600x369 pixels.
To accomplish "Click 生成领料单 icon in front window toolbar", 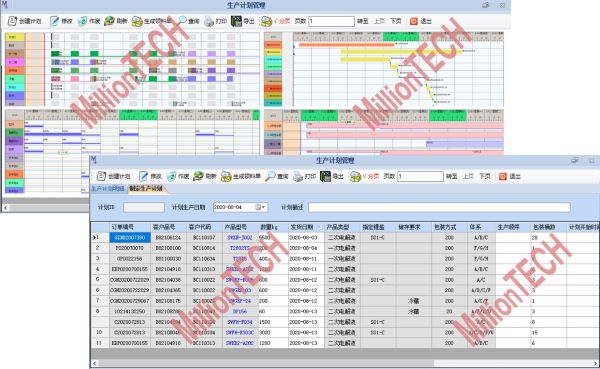I will (x=226, y=176).
